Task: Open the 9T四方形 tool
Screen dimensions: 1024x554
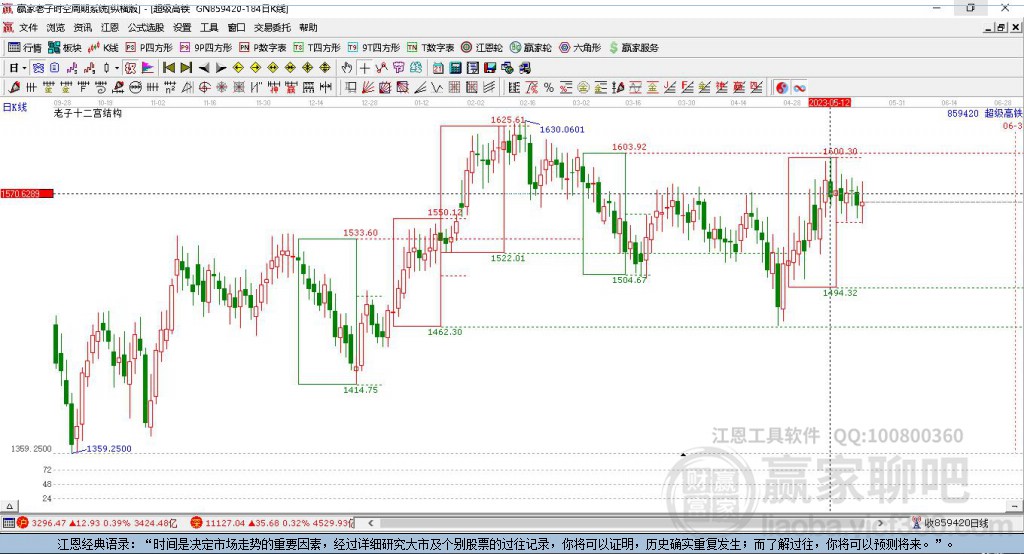Action: 373,48
